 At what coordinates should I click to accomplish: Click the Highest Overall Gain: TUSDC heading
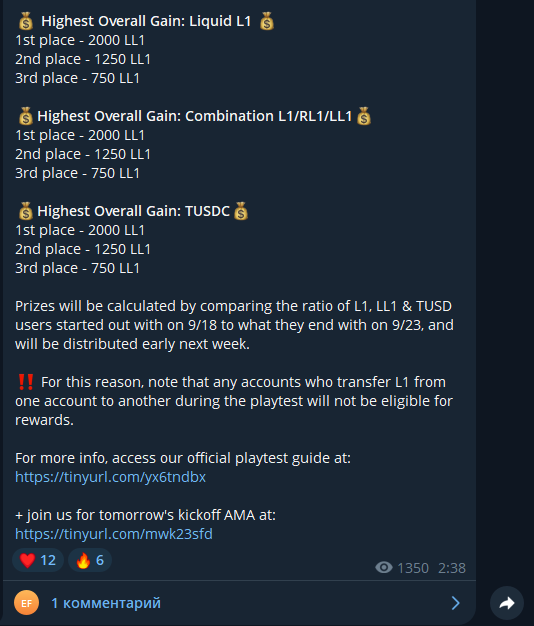(133, 211)
